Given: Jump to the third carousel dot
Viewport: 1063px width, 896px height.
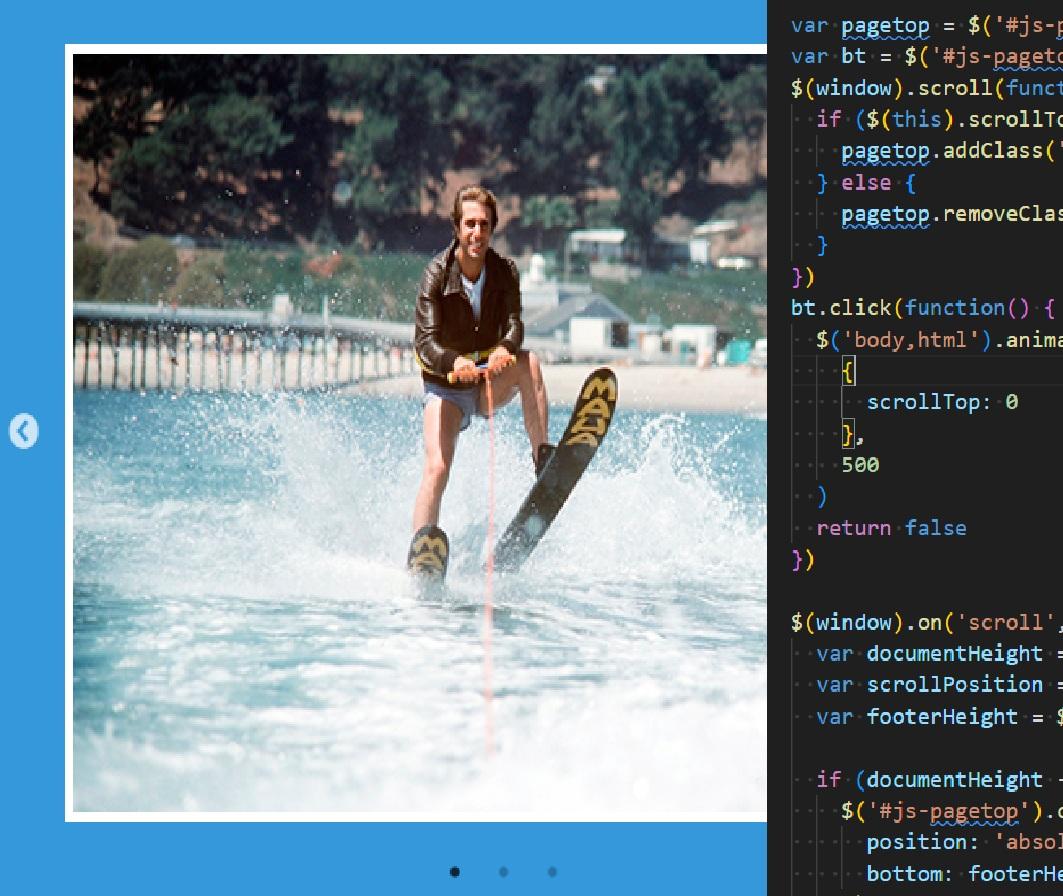Looking at the screenshot, I should (552, 871).
